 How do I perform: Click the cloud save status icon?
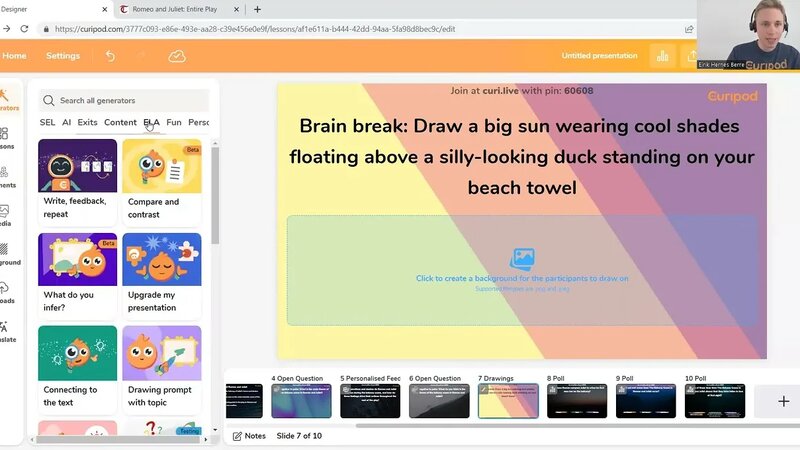click(177, 56)
